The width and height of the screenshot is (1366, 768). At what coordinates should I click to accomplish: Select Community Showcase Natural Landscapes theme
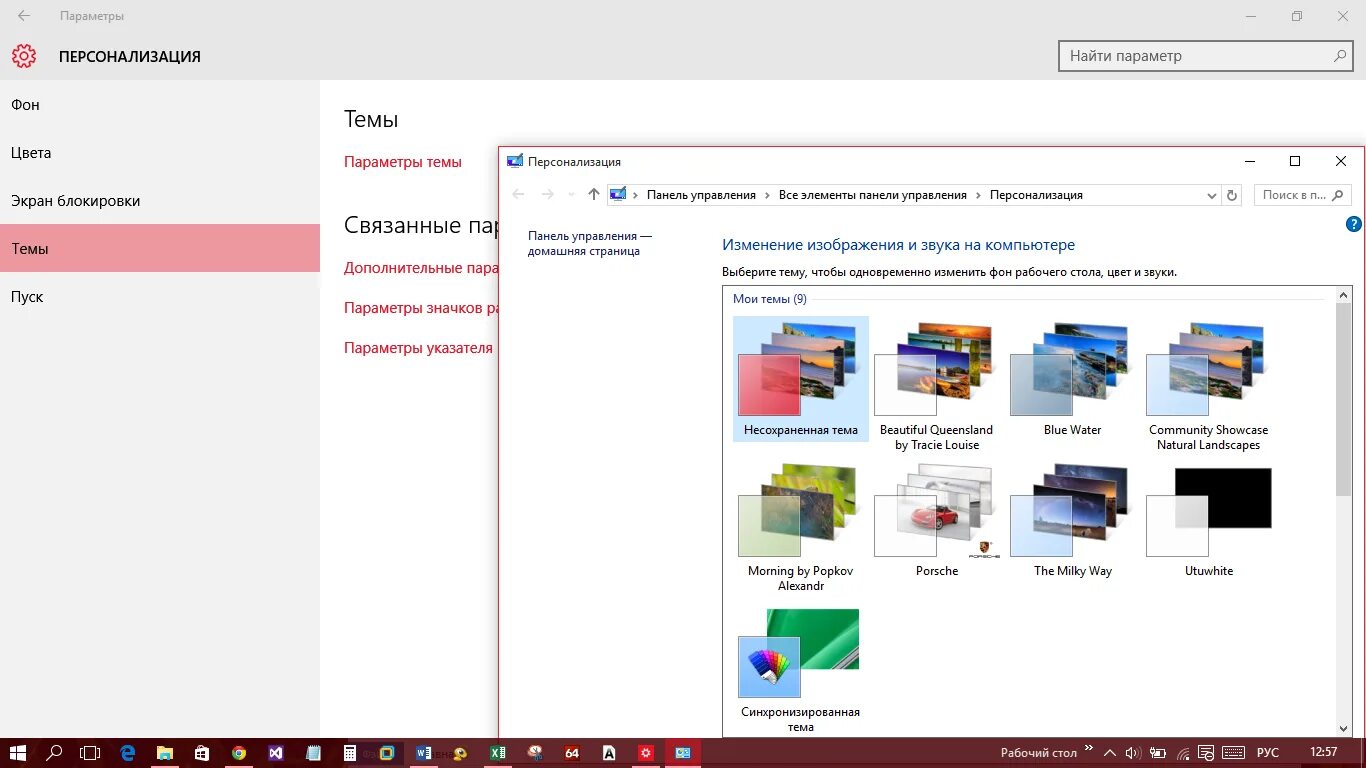[1209, 385]
